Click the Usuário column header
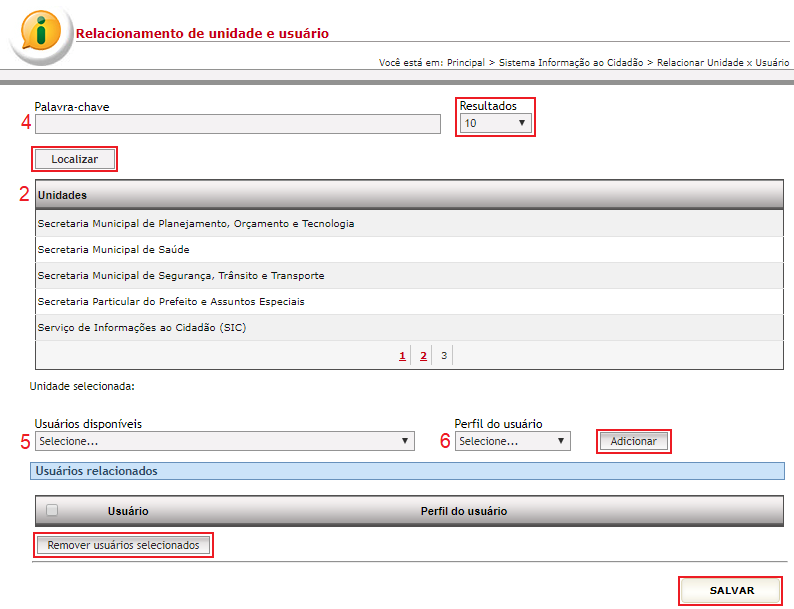Viewport: 794px width, 609px height. (x=128, y=511)
